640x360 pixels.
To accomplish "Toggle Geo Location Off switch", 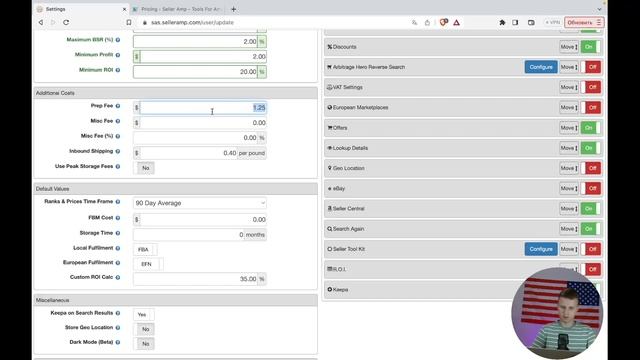I will click(591, 168).
